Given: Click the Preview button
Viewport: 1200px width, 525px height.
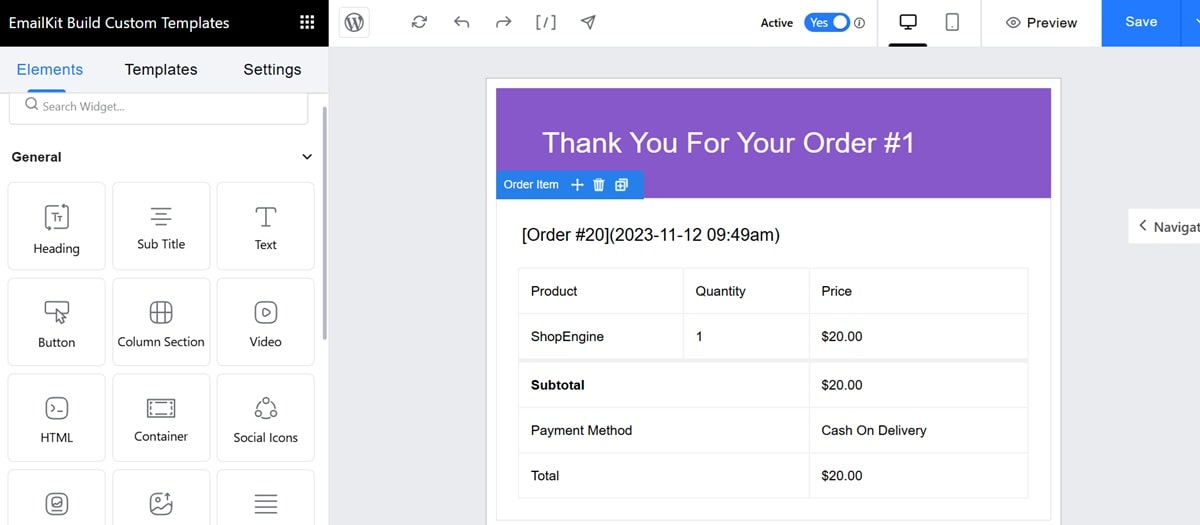Looking at the screenshot, I should [1041, 22].
